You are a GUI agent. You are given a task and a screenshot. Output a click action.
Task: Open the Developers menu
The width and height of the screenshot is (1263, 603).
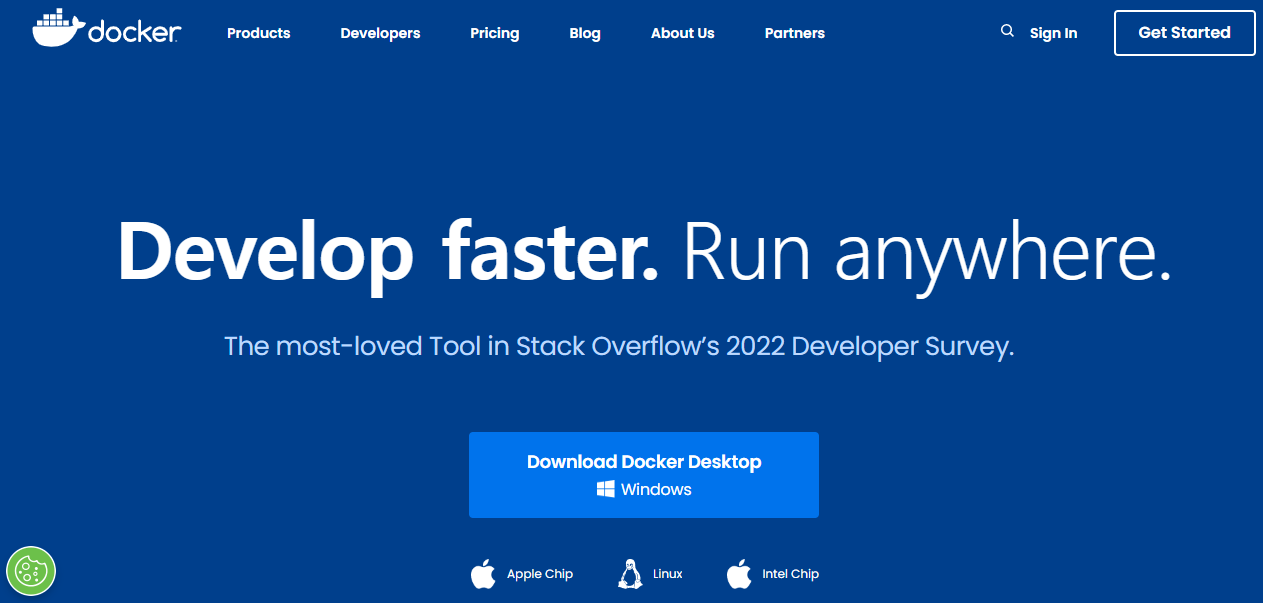click(x=380, y=33)
